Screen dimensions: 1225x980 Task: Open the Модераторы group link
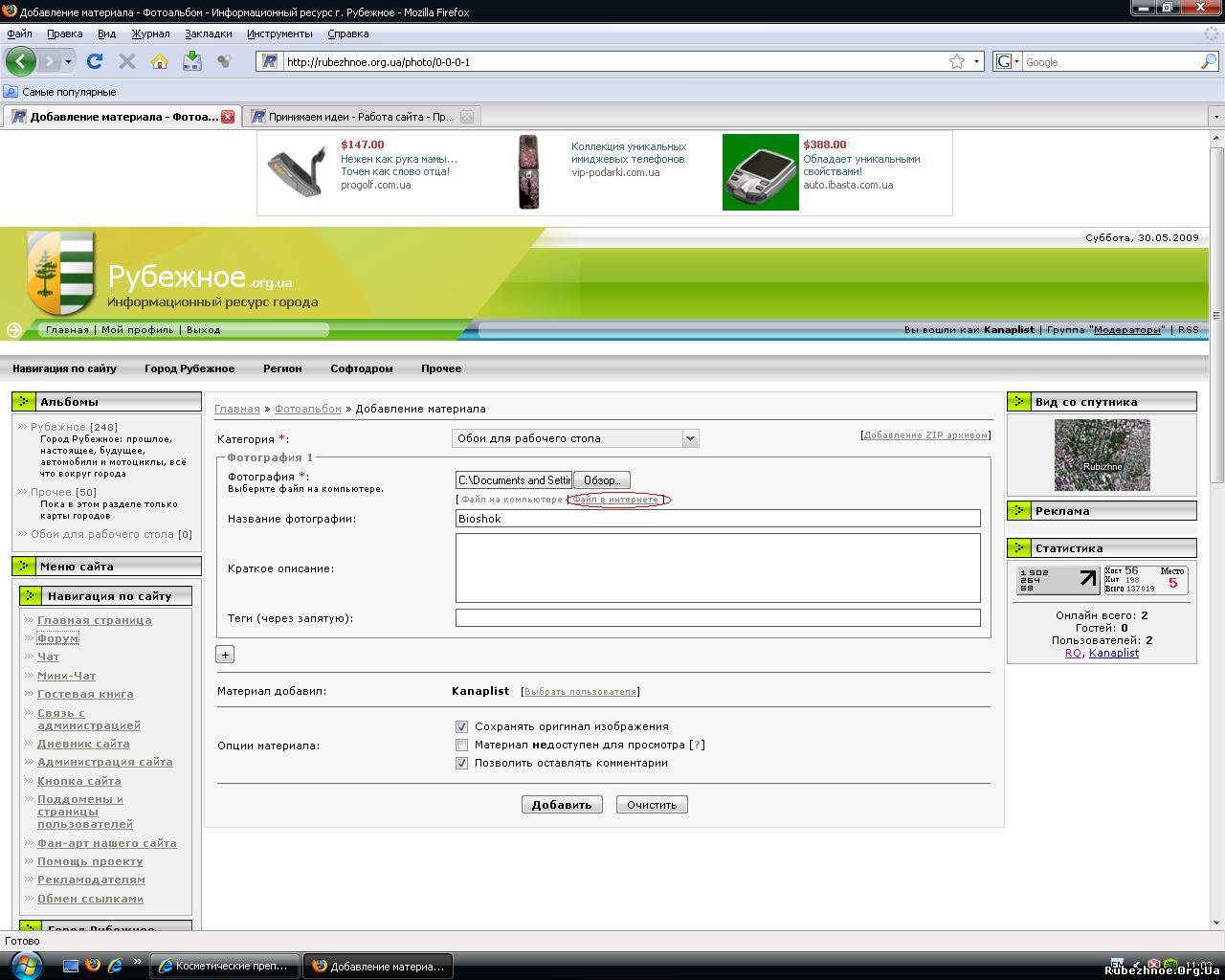pos(1128,329)
